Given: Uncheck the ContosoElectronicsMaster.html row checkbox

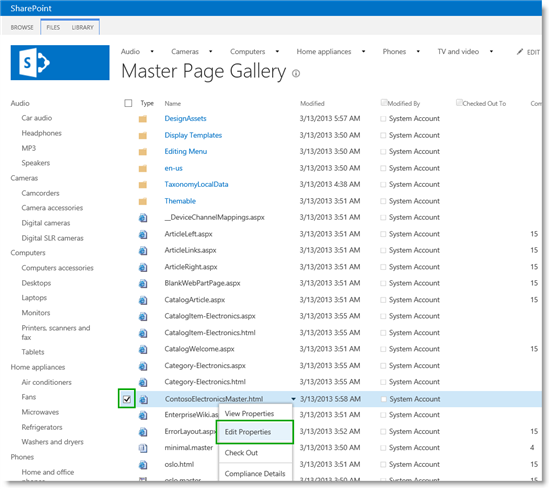Looking at the screenshot, I should click(127, 399).
